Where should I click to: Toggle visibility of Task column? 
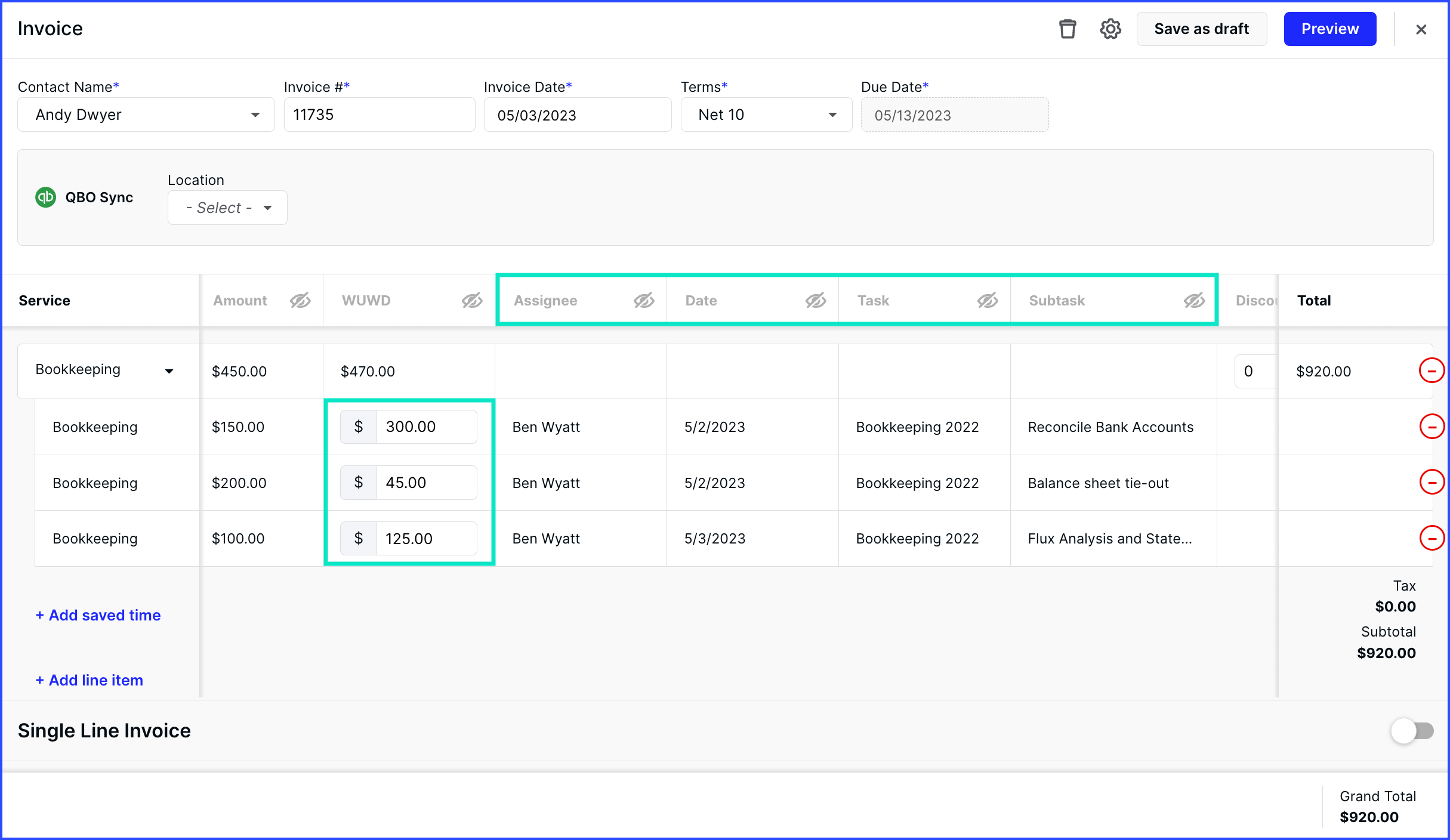click(x=988, y=301)
